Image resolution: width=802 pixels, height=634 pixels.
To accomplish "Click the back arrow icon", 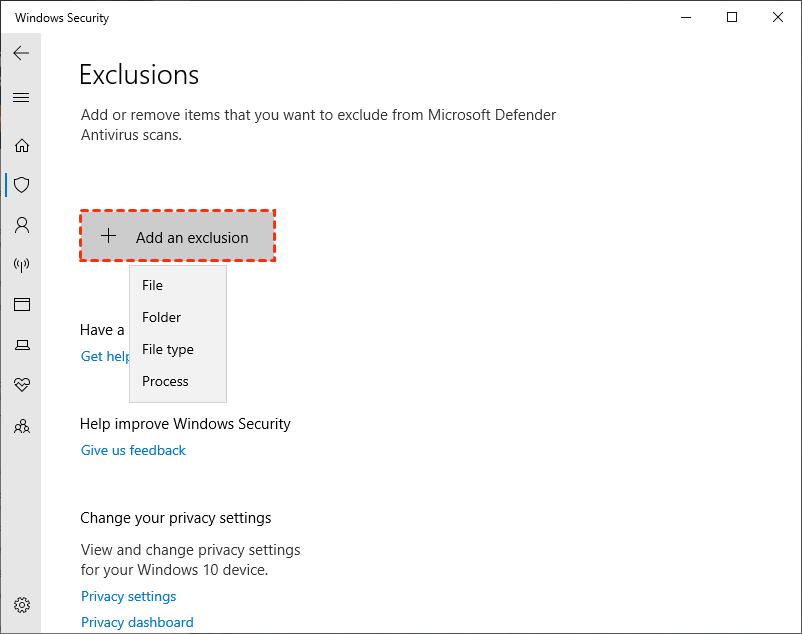I will pos(21,53).
